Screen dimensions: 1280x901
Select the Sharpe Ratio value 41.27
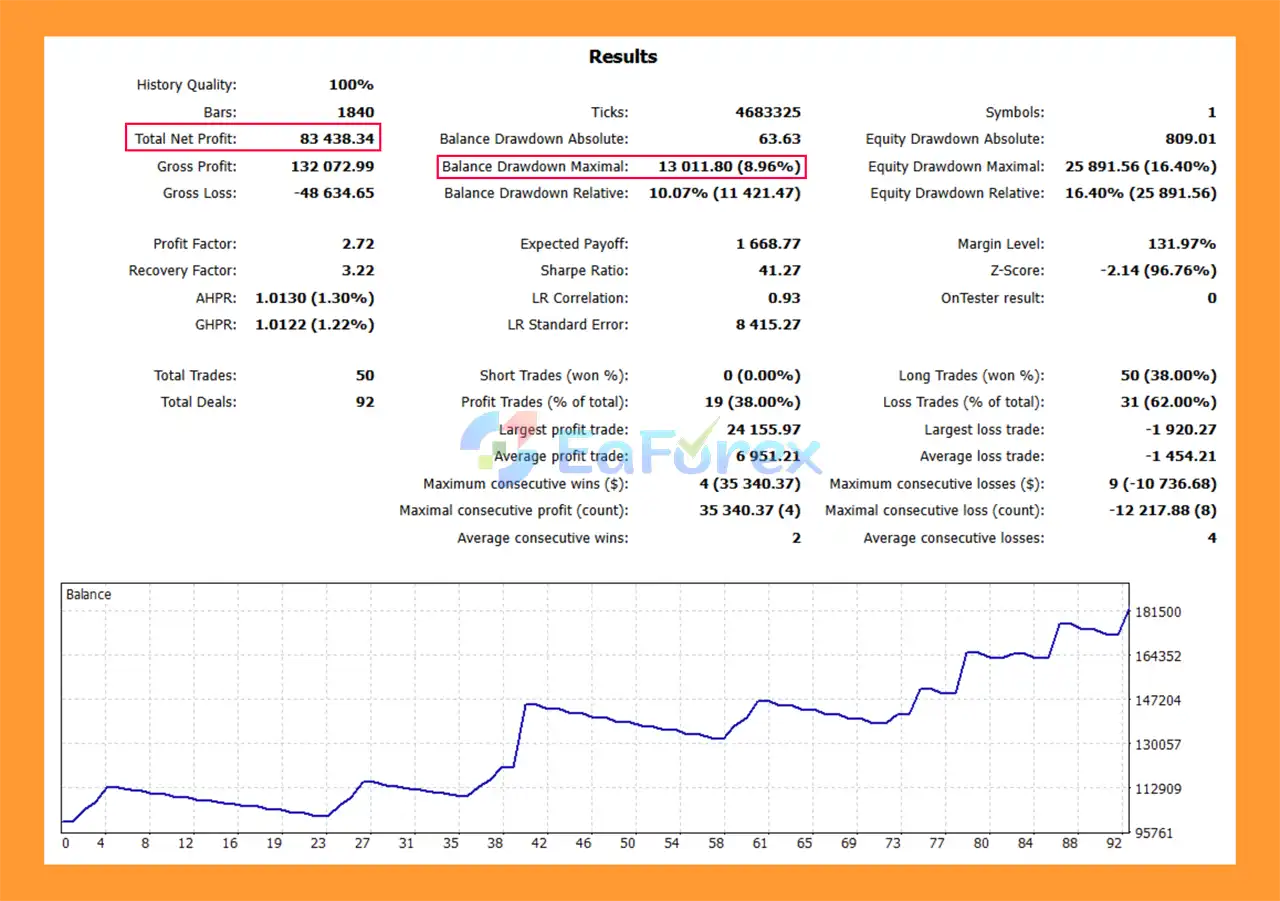pos(779,271)
